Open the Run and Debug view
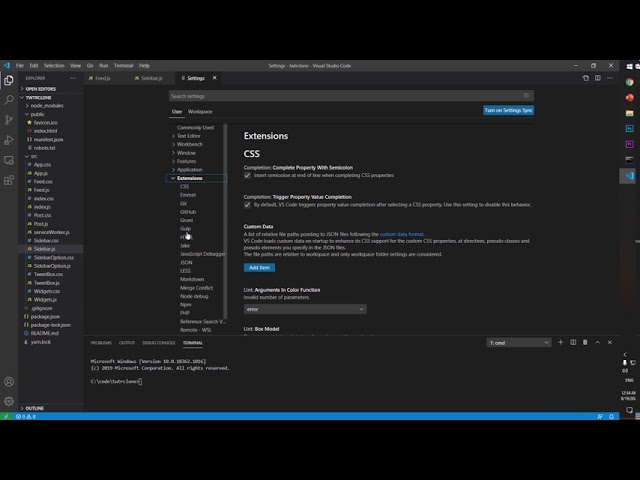The image size is (640, 480). point(9,140)
